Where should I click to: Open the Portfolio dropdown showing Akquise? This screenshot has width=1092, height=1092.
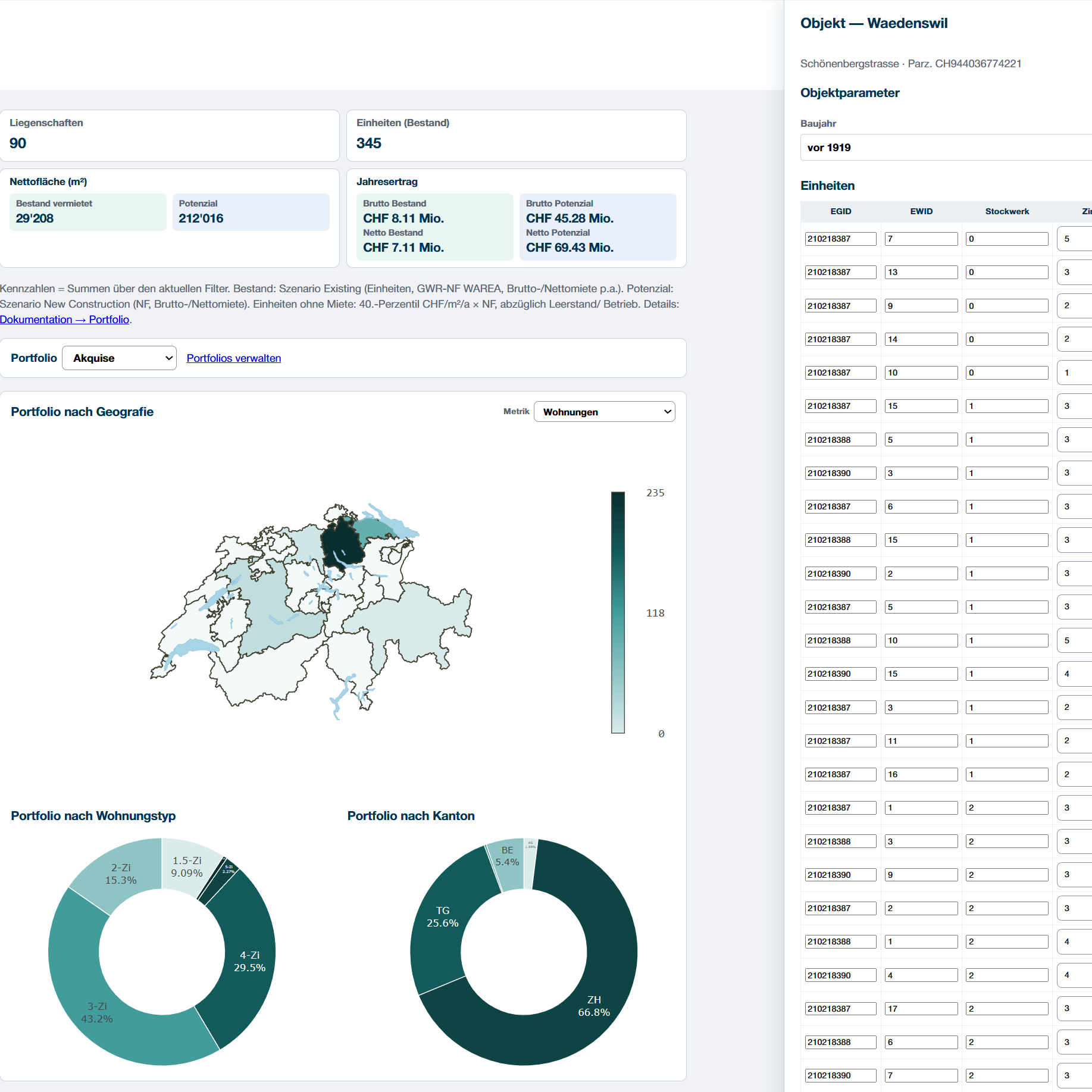click(x=119, y=358)
